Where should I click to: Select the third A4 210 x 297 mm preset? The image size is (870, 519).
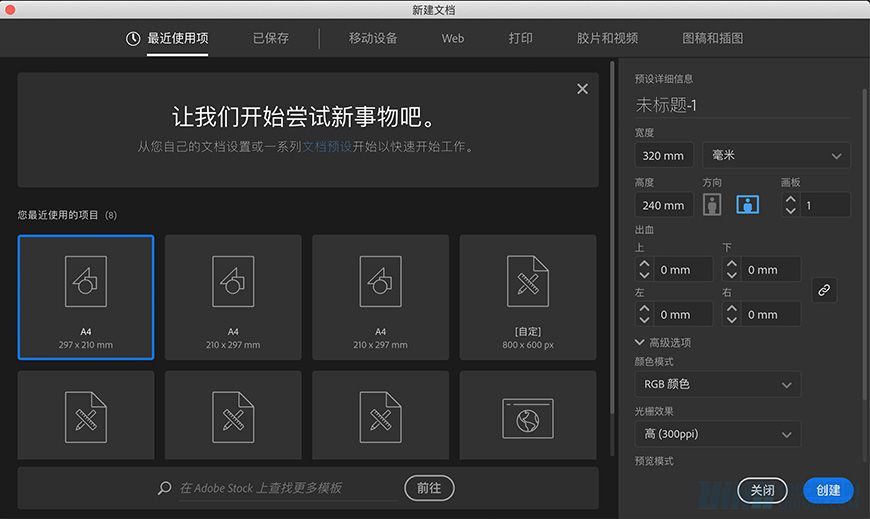click(381, 297)
